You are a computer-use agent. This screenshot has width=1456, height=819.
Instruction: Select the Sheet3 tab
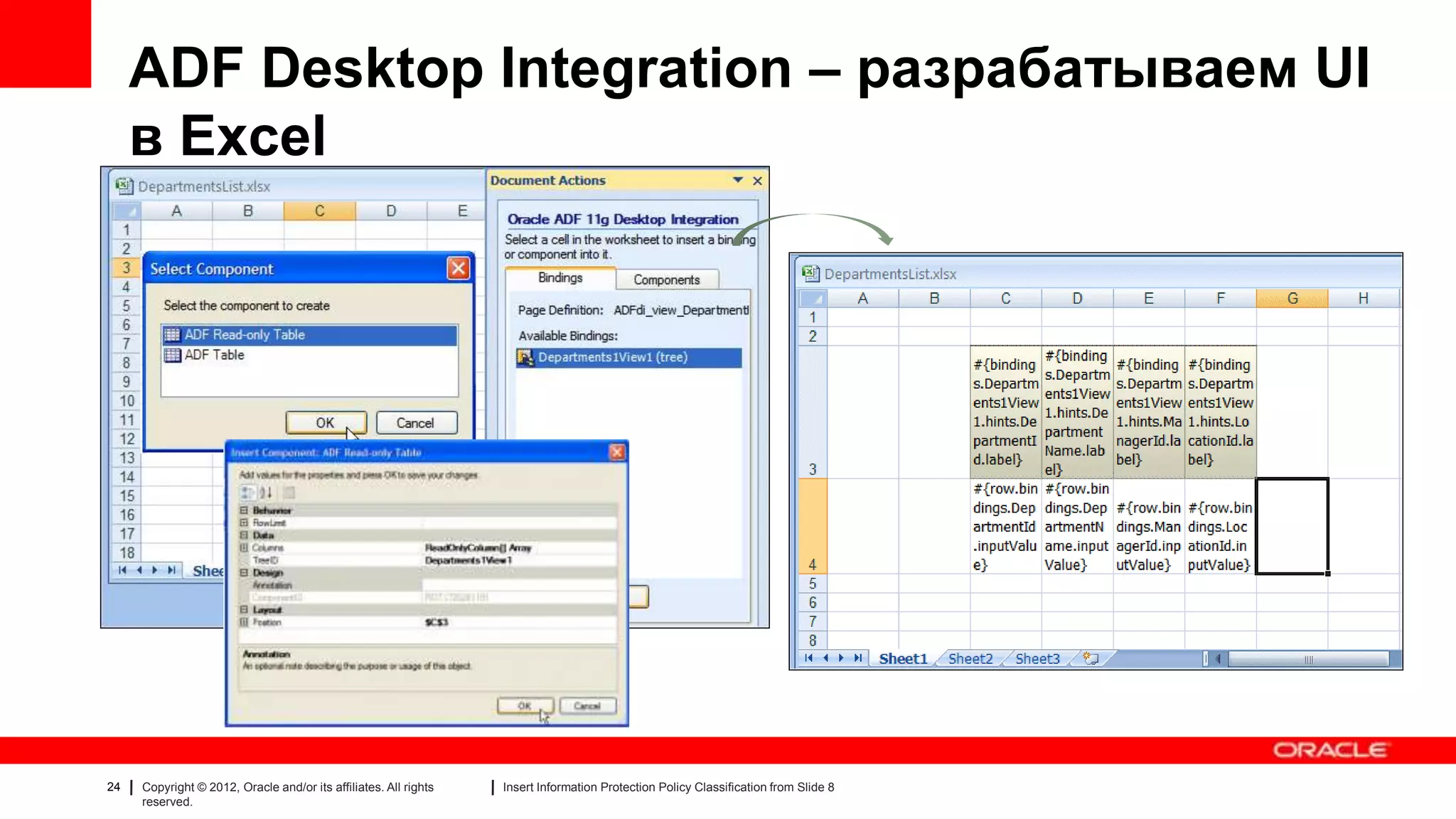click(1037, 658)
